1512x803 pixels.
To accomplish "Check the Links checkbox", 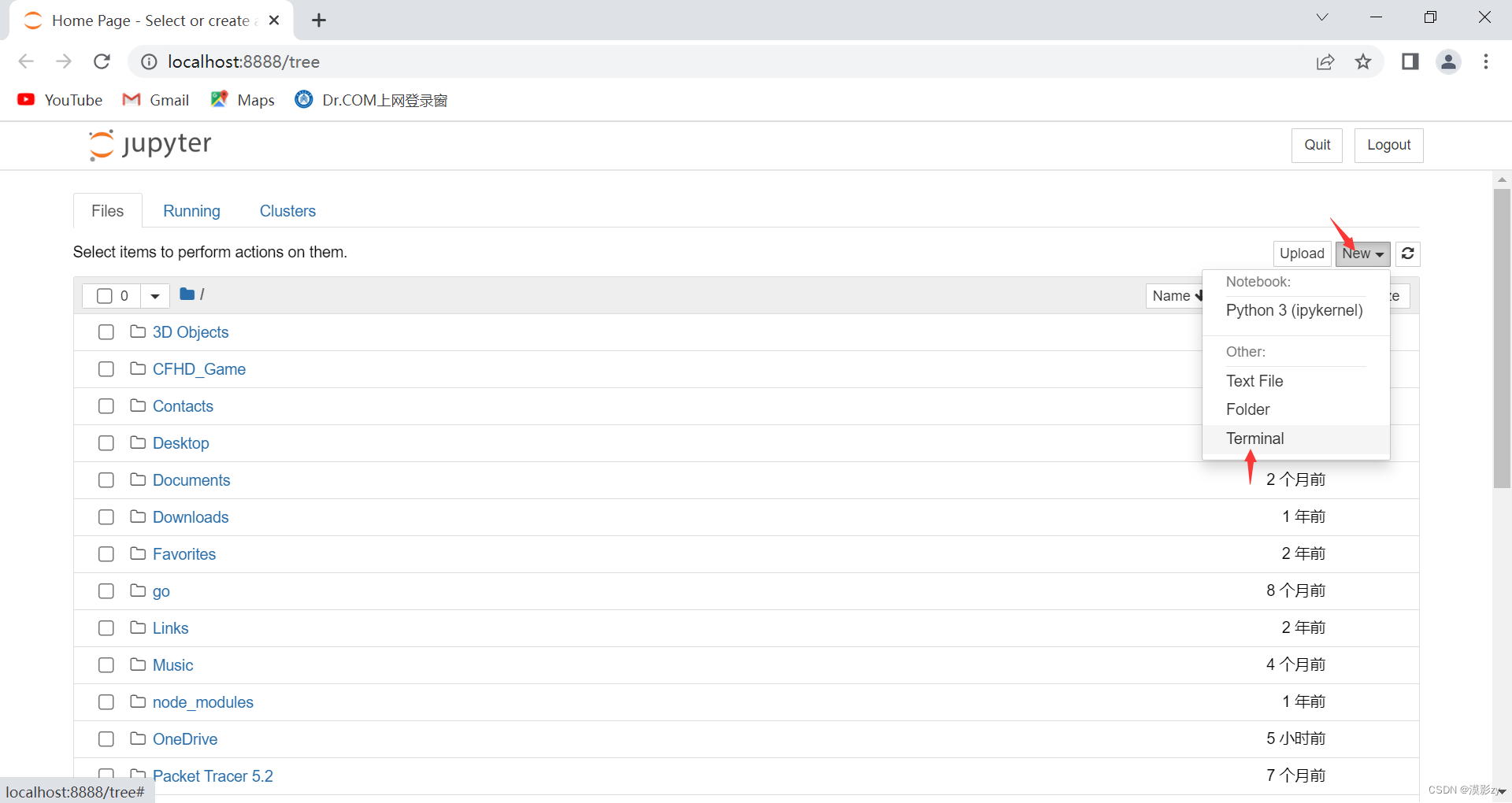I will [x=106, y=628].
